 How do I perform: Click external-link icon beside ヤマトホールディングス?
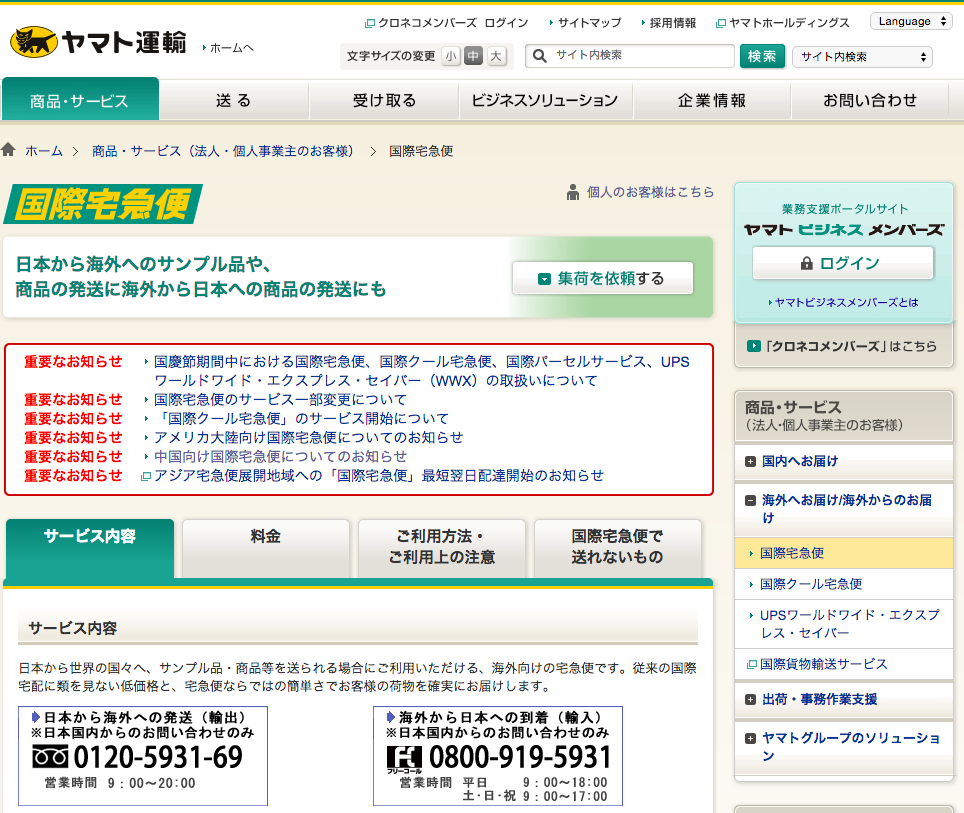click(720, 23)
